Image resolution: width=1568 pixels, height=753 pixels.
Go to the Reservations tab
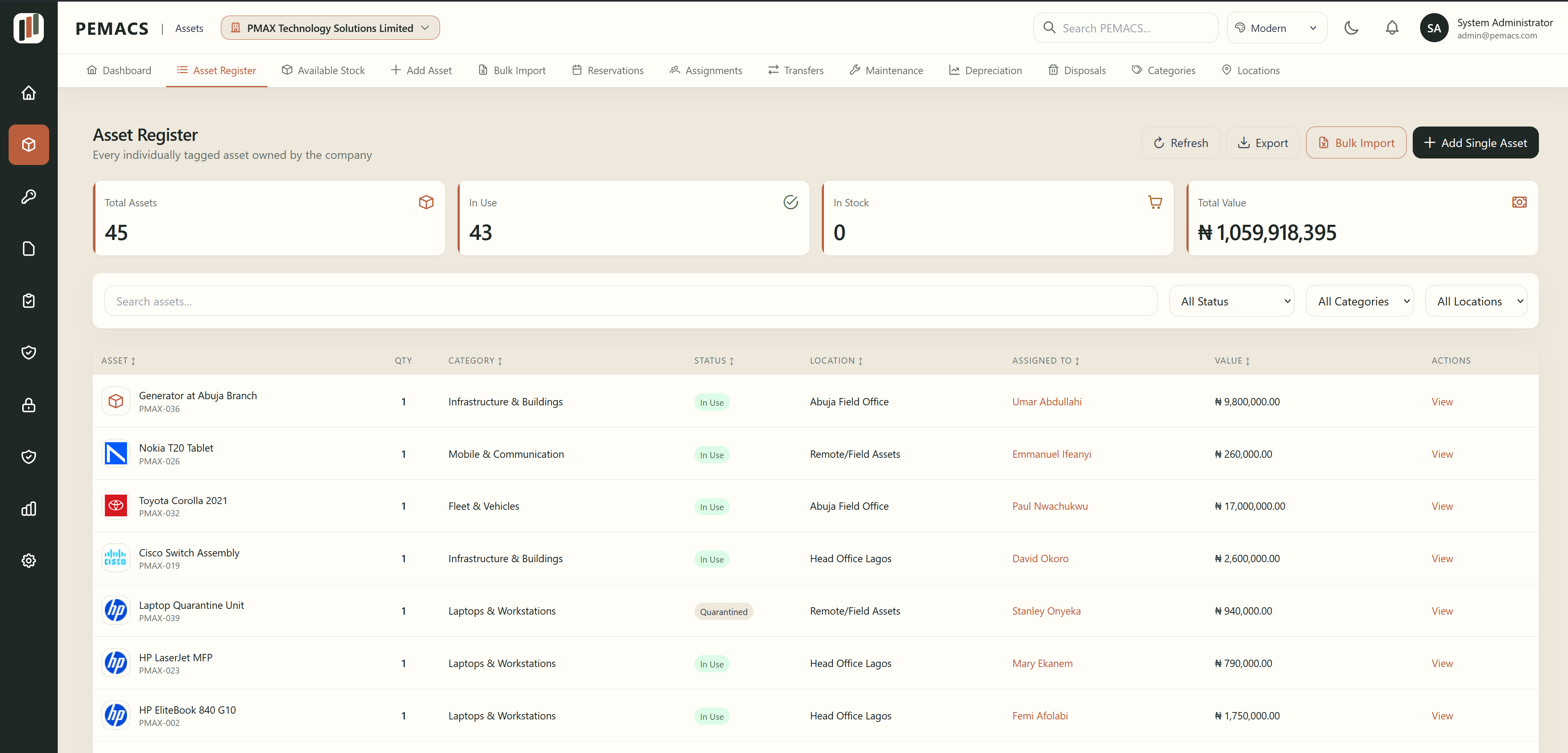[x=608, y=70]
